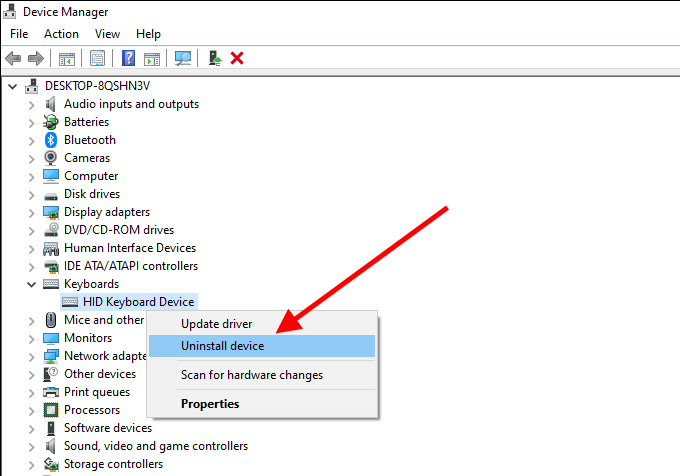
Task: Open the Action menu
Action: click(61, 34)
